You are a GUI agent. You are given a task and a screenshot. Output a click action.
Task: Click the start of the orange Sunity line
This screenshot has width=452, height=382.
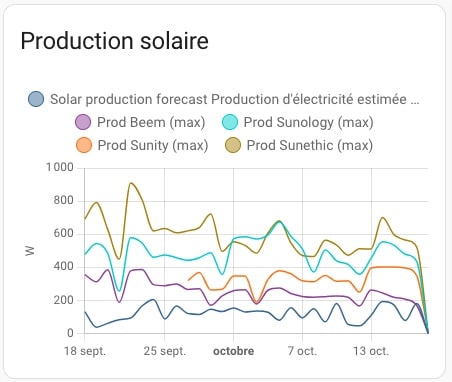click(x=189, y=280)
